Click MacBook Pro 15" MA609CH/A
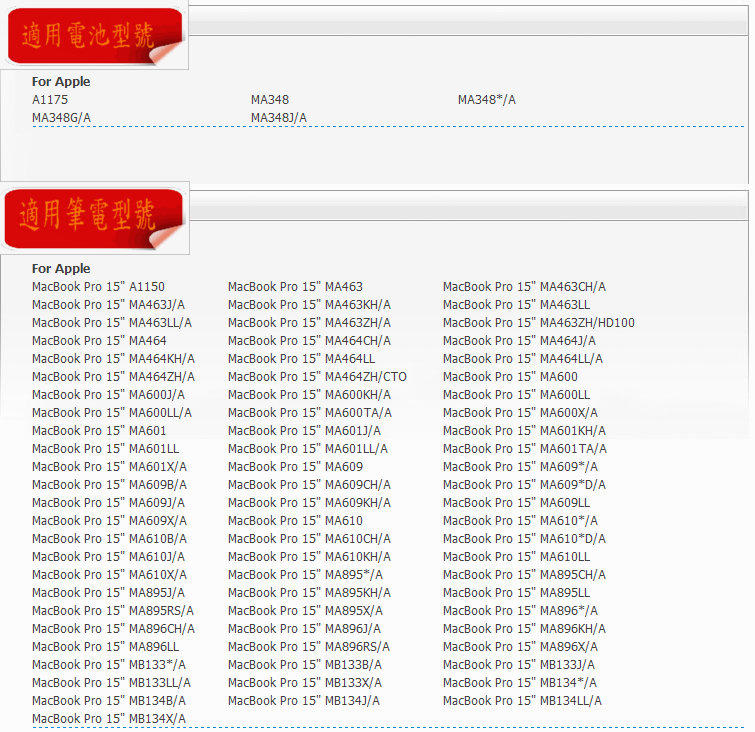 tap(309, 484)
